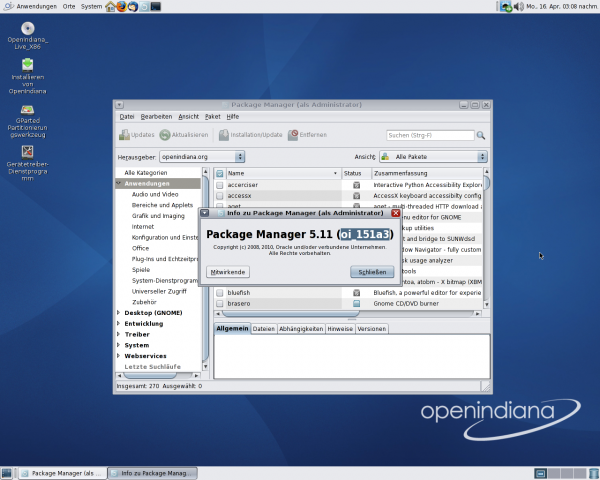
Task: Click the Updates toolbar icon
Action: coord(124,135)
